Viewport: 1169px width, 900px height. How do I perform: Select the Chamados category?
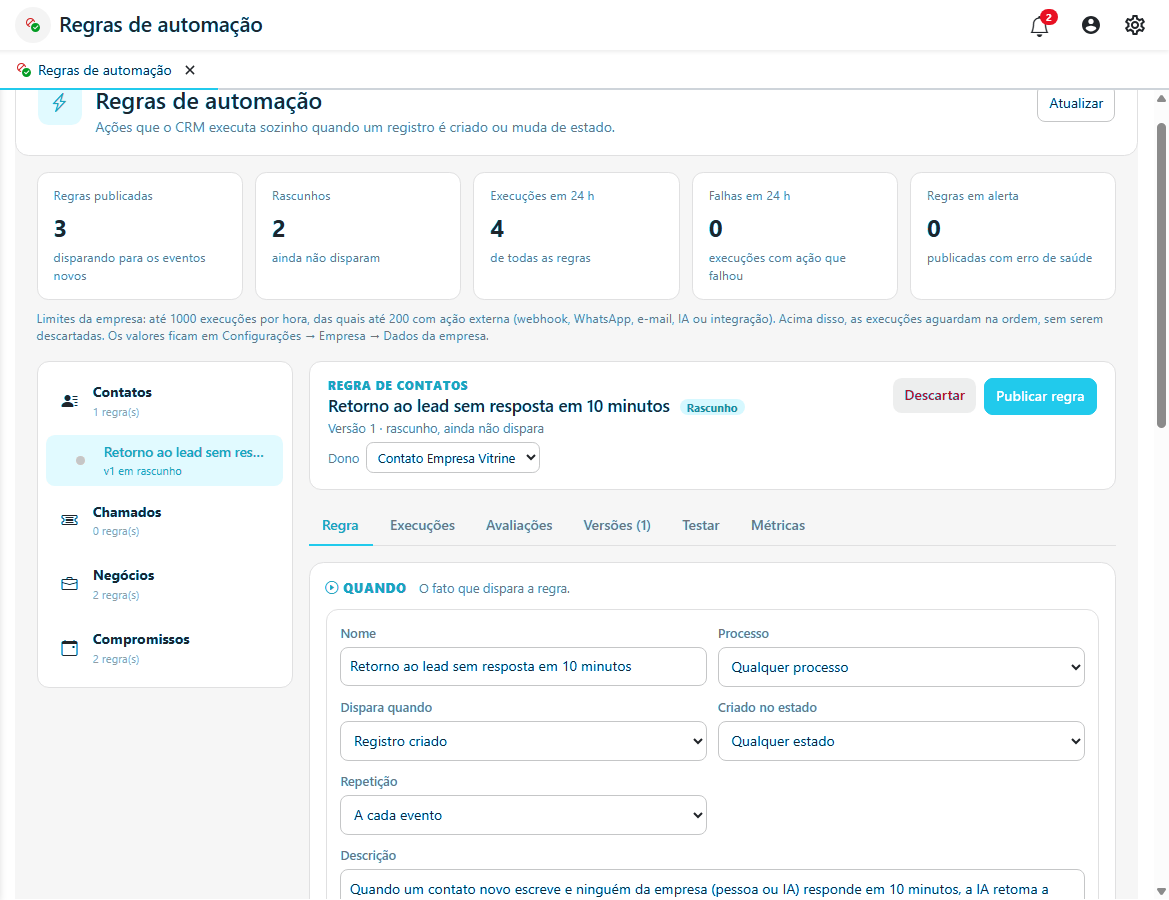tap(165, 520)
